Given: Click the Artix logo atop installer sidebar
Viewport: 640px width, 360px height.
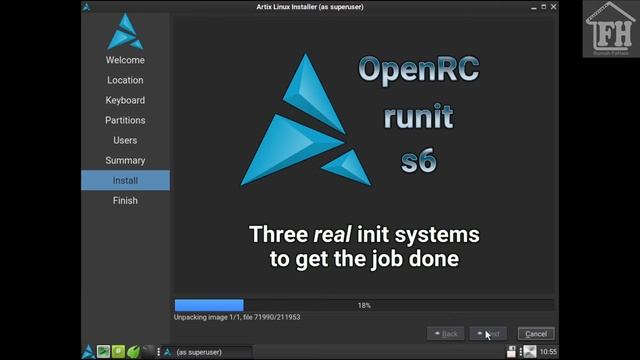Looking at the screenshot, I should pos(125,31).
